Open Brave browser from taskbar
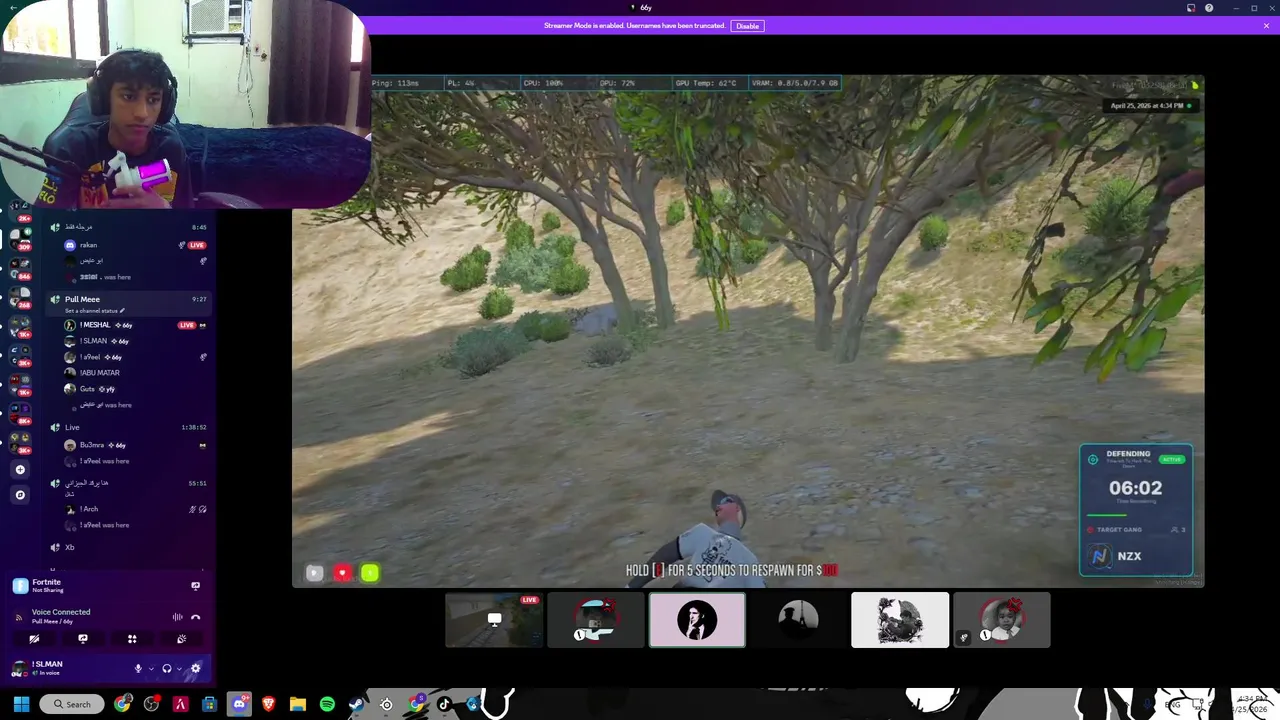This screenshot has width=1280, height=720. (x=268, y=704)
